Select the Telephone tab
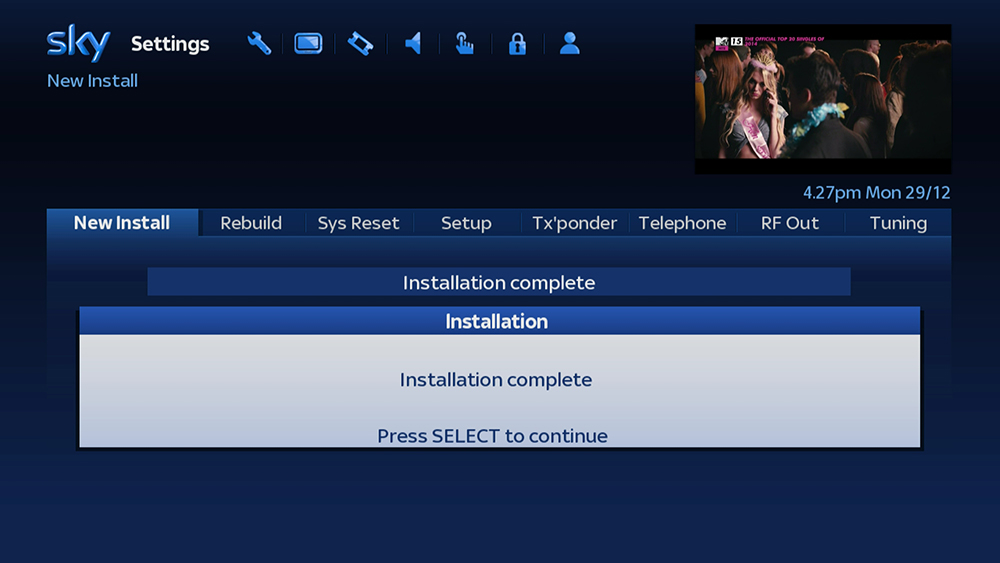 coord(682,223)
